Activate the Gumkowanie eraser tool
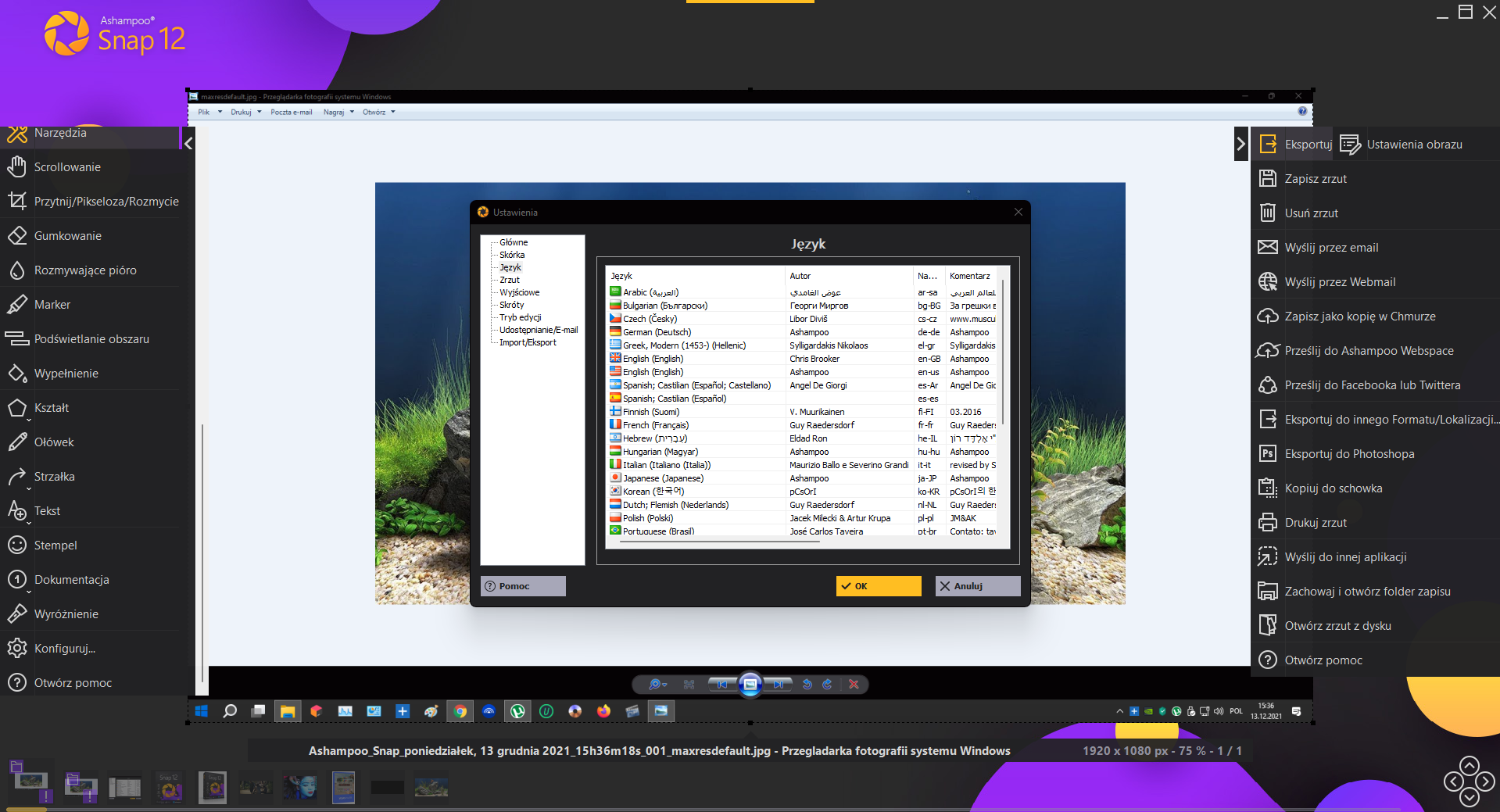This screenshot has height=812, width=1500. 90,236
